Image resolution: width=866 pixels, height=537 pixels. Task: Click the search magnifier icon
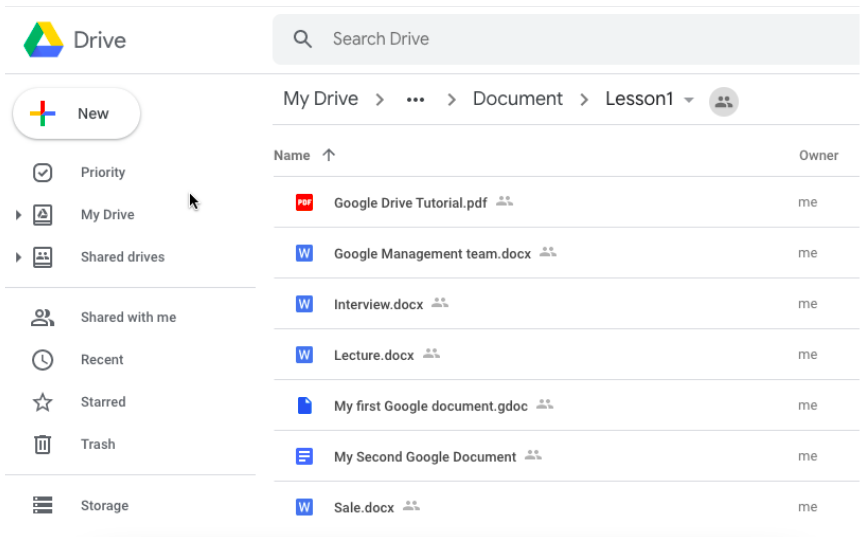303,39
